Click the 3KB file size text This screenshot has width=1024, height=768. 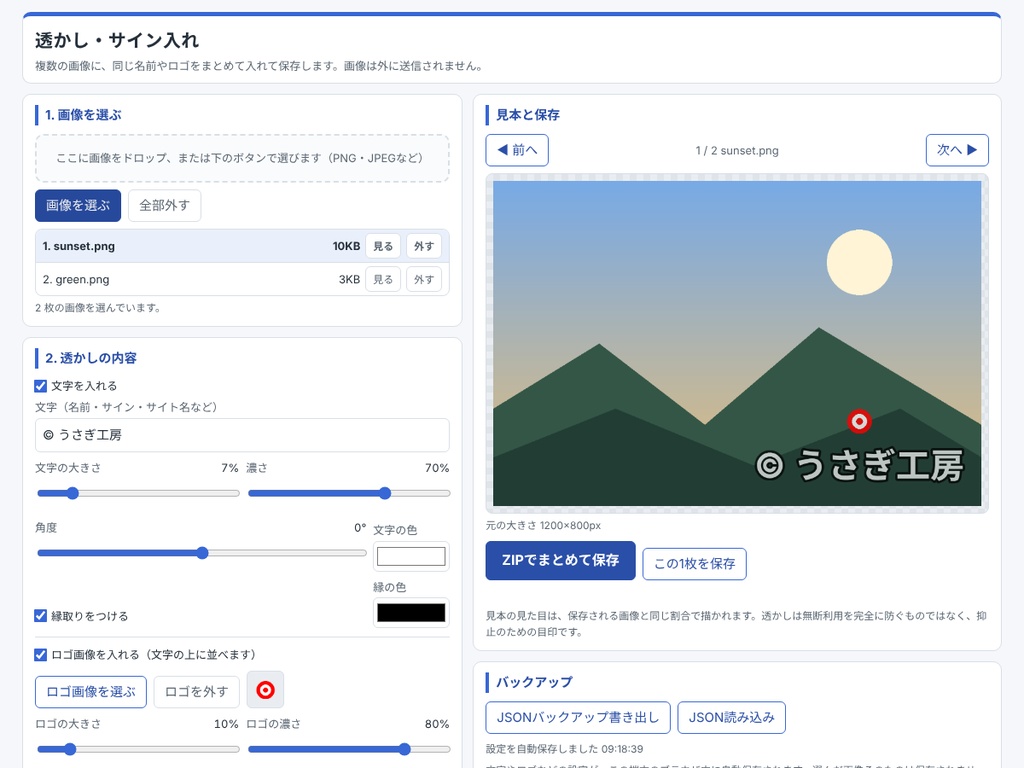349,280
